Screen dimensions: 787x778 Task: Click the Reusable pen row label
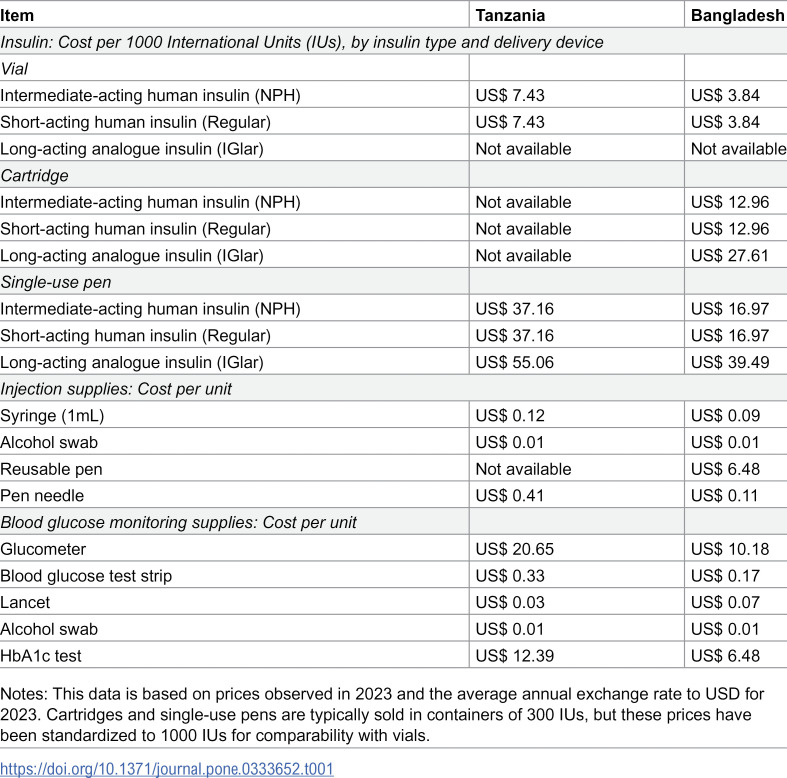[x=51, y=469]
